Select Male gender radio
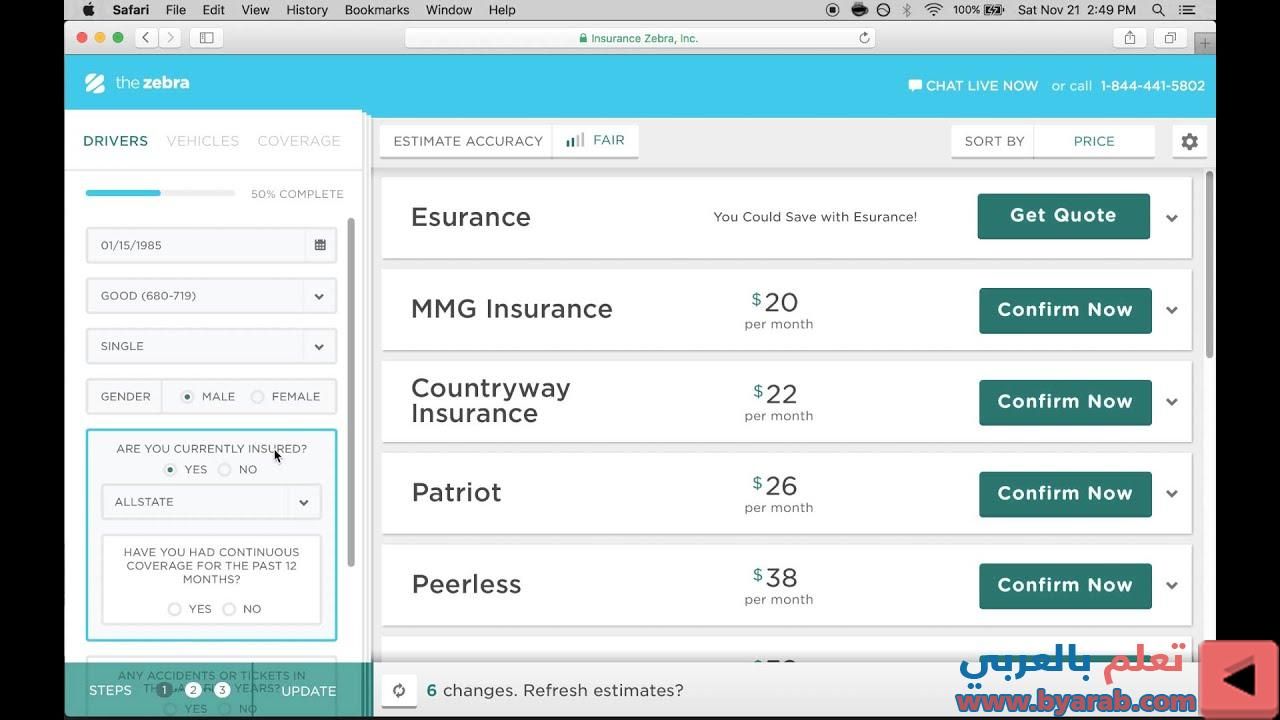Image resolution: width=1280 pixels, height=720 pixels. click(x=187, y=397)
